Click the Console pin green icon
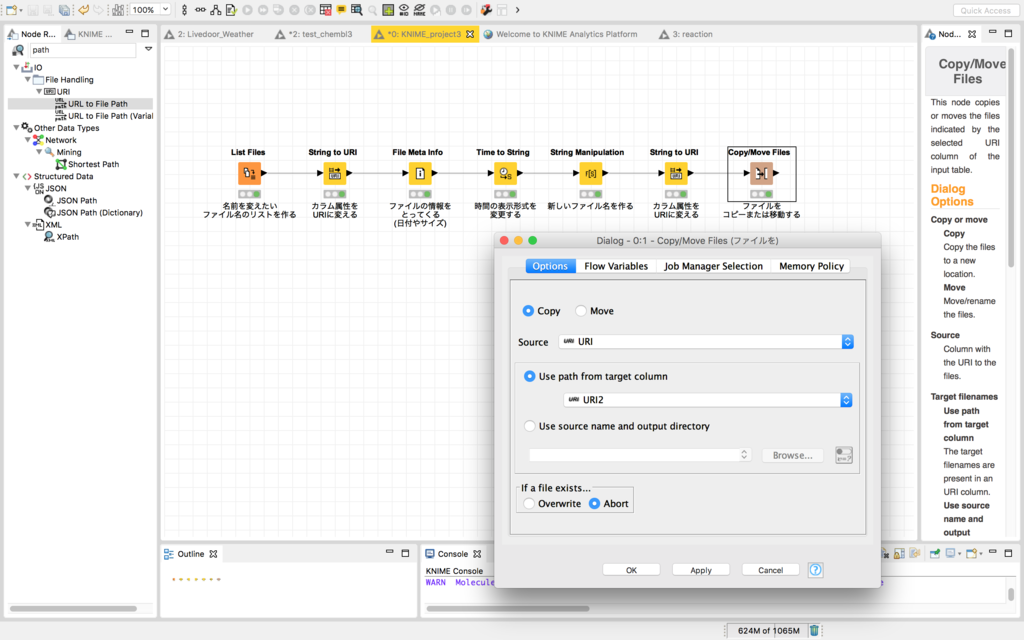The image size is (1024, 640). pos(935,553)
